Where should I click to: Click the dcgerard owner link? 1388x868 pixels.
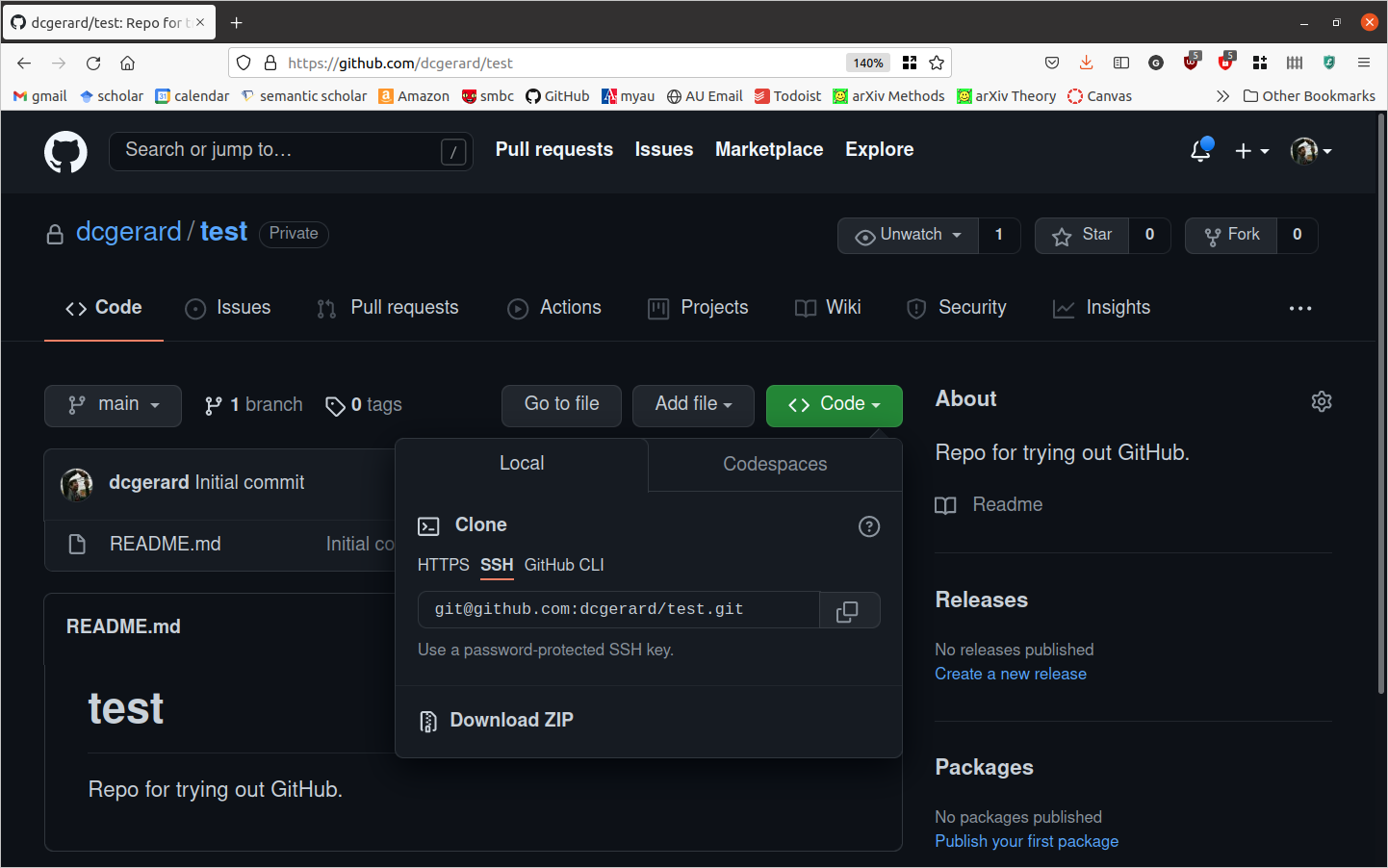[129, 232]
